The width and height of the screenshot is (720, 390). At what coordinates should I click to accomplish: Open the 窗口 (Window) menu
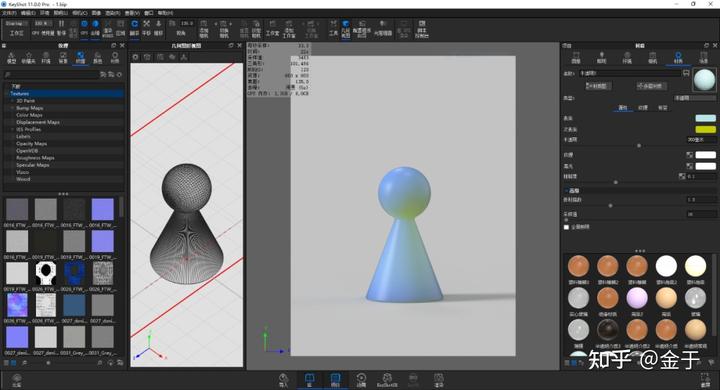tap(149, 13)
